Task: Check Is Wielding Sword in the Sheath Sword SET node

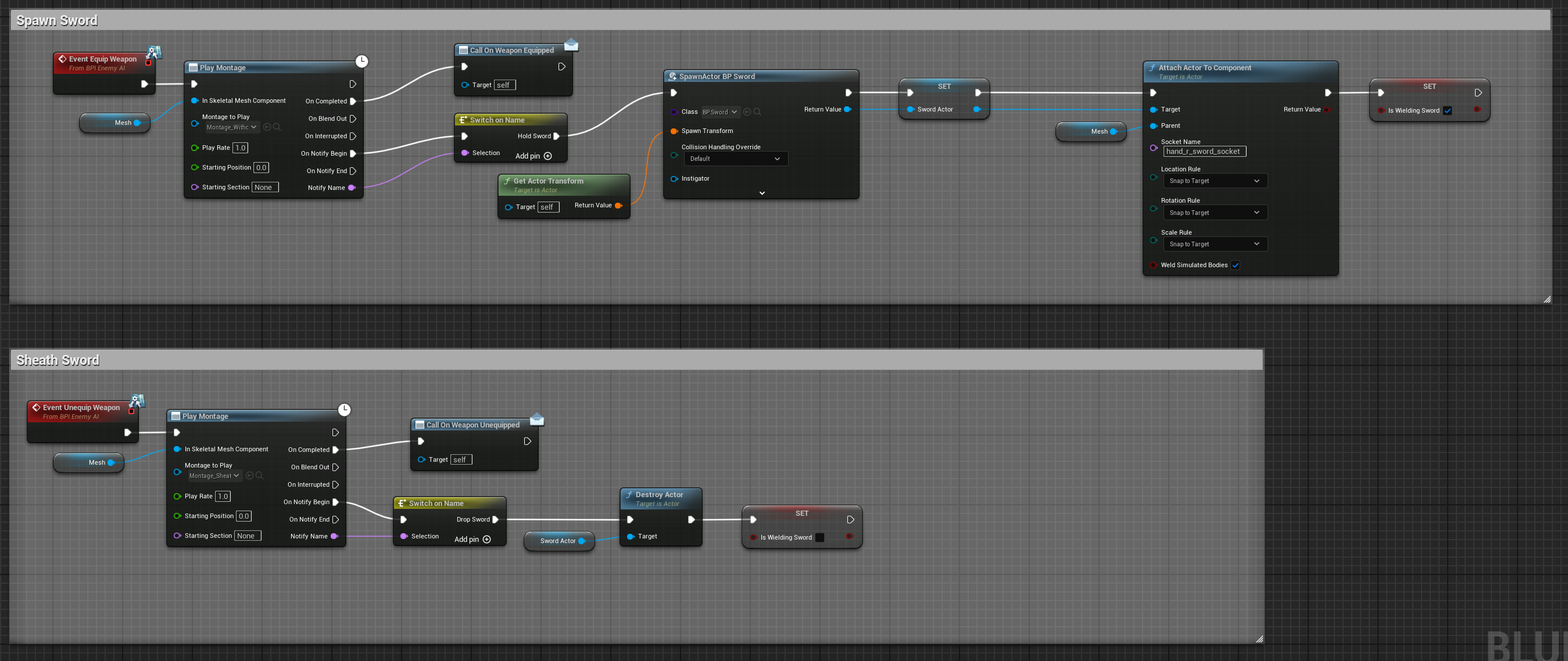Action: click(820, 537)
